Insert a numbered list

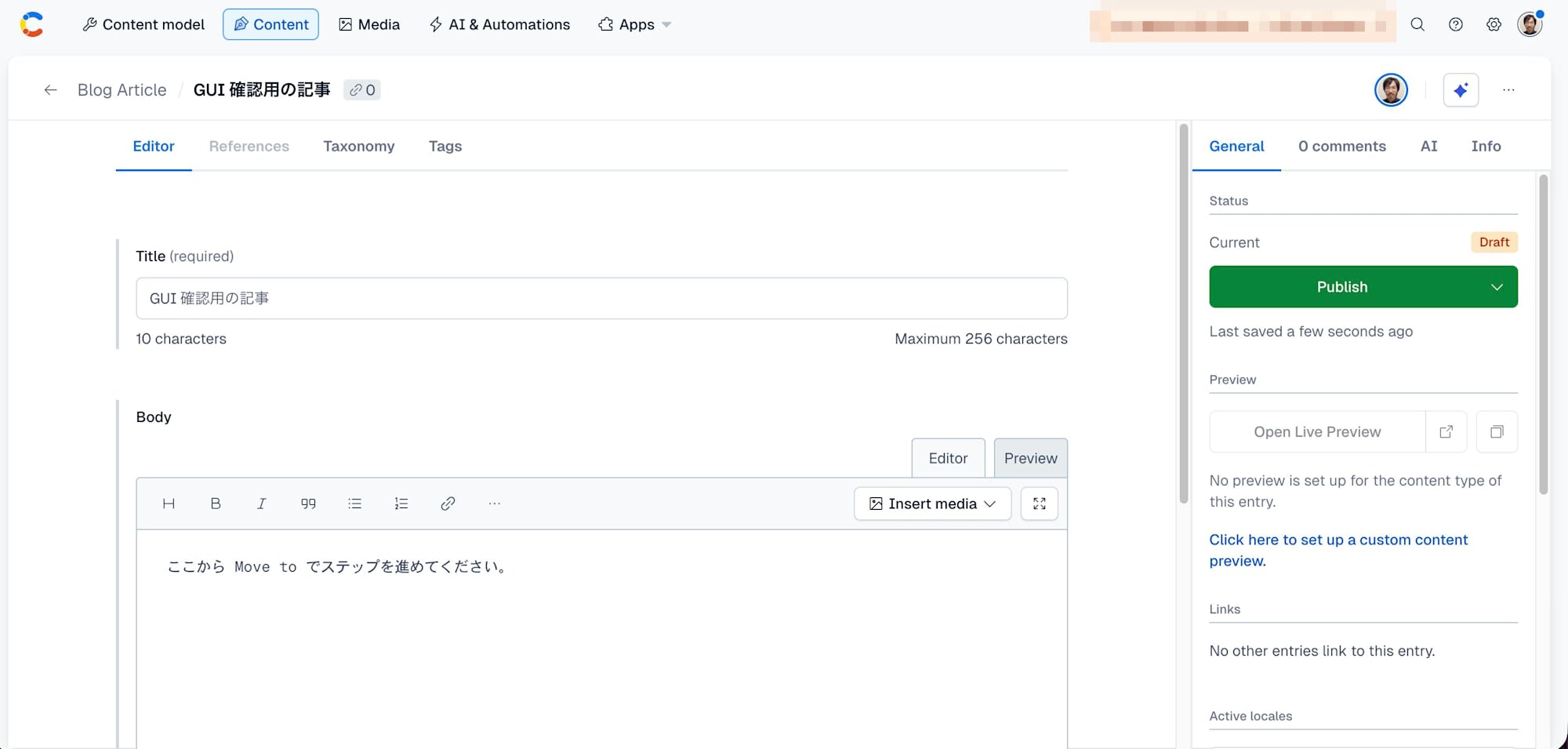(401, 504)
